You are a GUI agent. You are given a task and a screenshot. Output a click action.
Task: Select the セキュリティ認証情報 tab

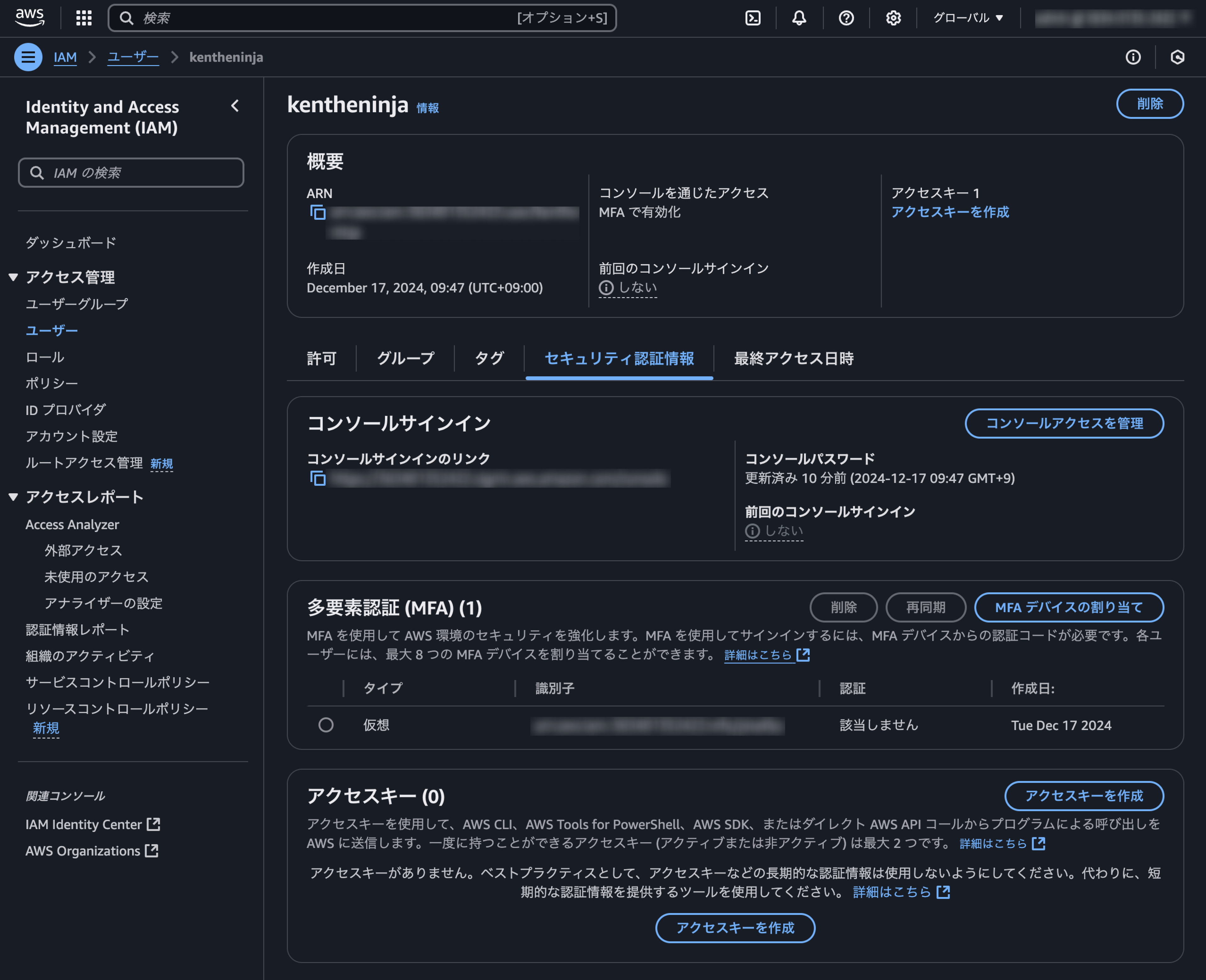619,358
